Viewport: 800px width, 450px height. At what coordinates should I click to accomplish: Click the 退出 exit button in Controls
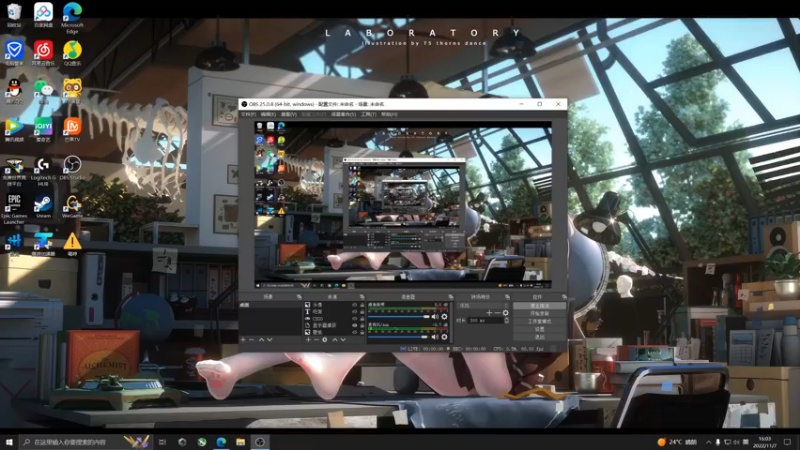tap(539, 337)
